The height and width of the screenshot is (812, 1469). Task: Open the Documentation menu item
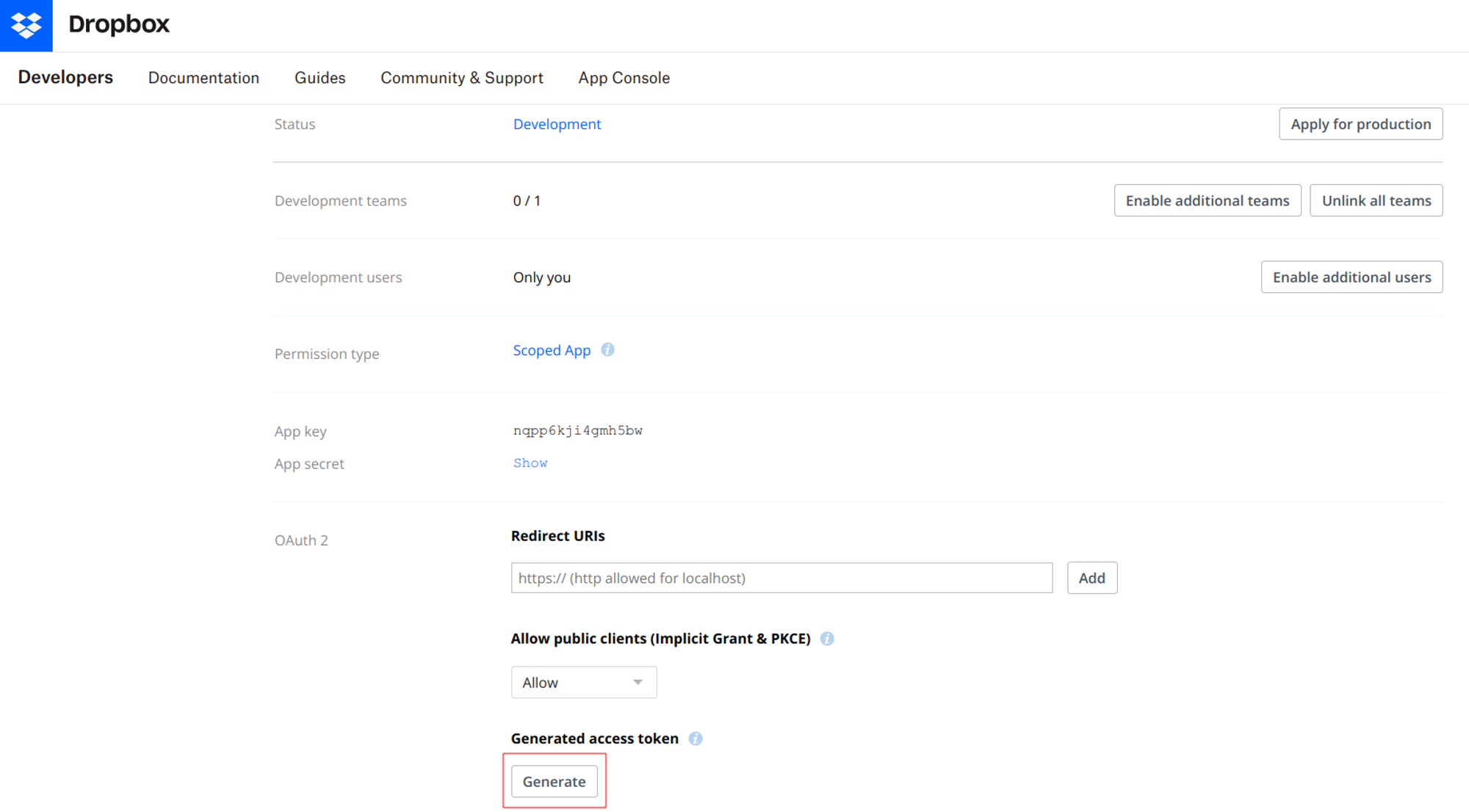[x=203, y=78]
